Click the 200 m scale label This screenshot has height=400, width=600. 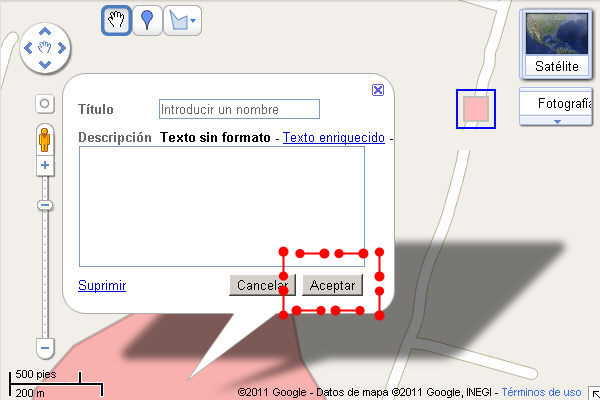tap(30, 393)
